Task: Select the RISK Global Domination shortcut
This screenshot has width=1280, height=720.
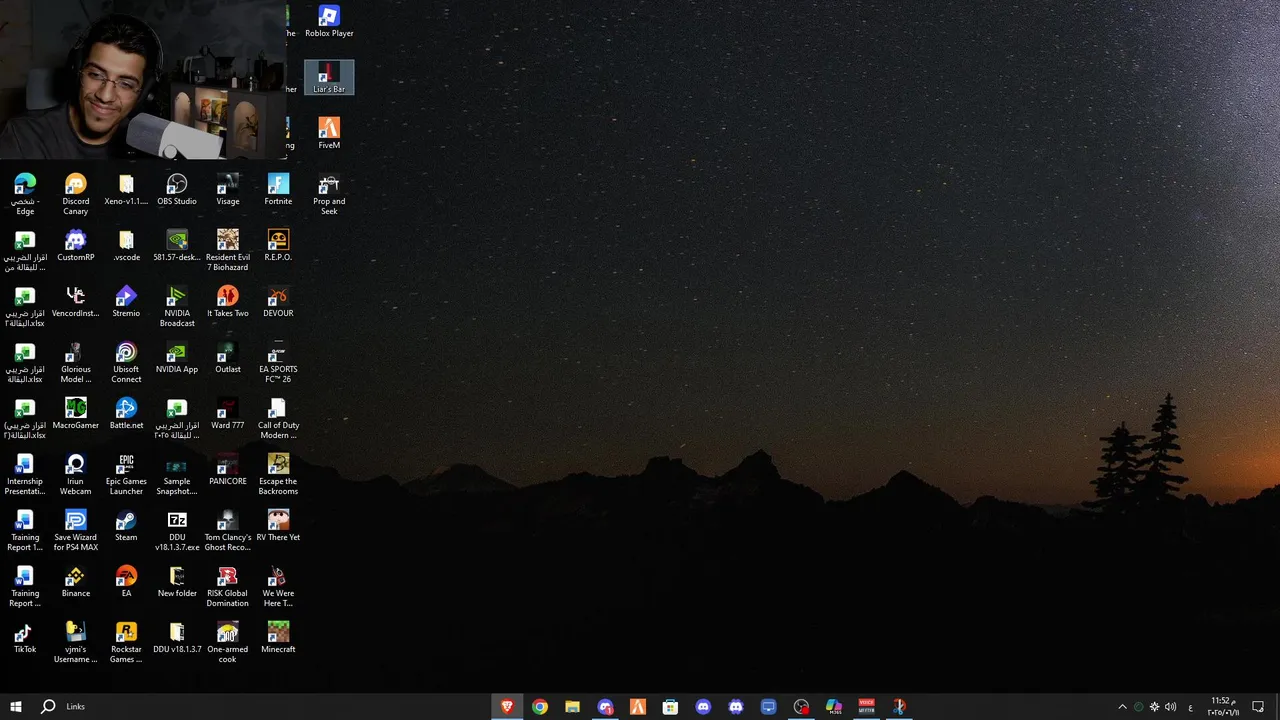Action: pos(228,586)
